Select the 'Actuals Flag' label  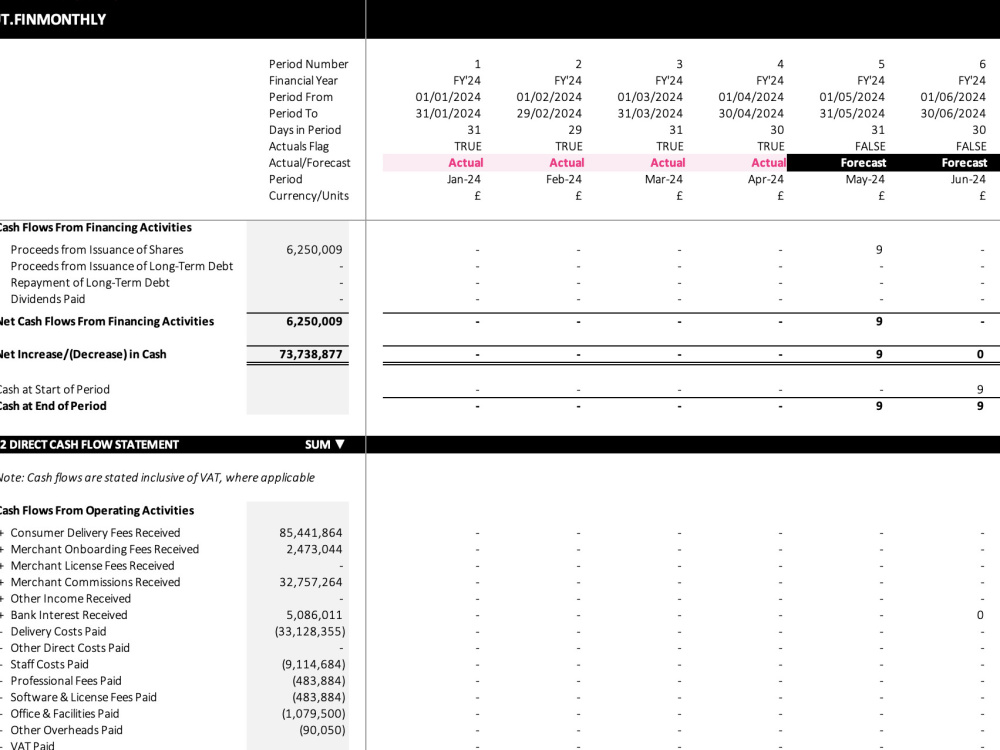coord(298,147)
